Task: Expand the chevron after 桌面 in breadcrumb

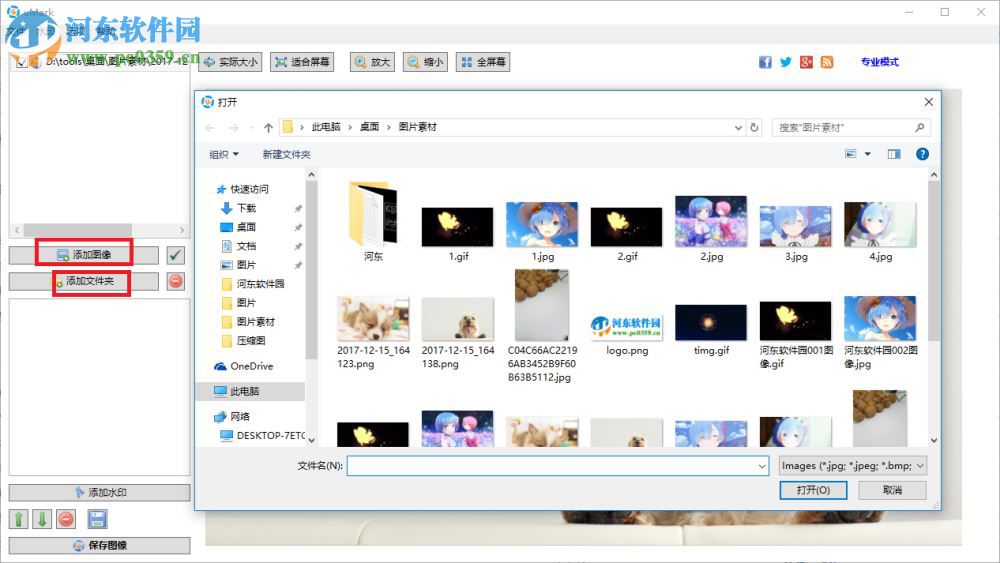Action: point(388,127)
